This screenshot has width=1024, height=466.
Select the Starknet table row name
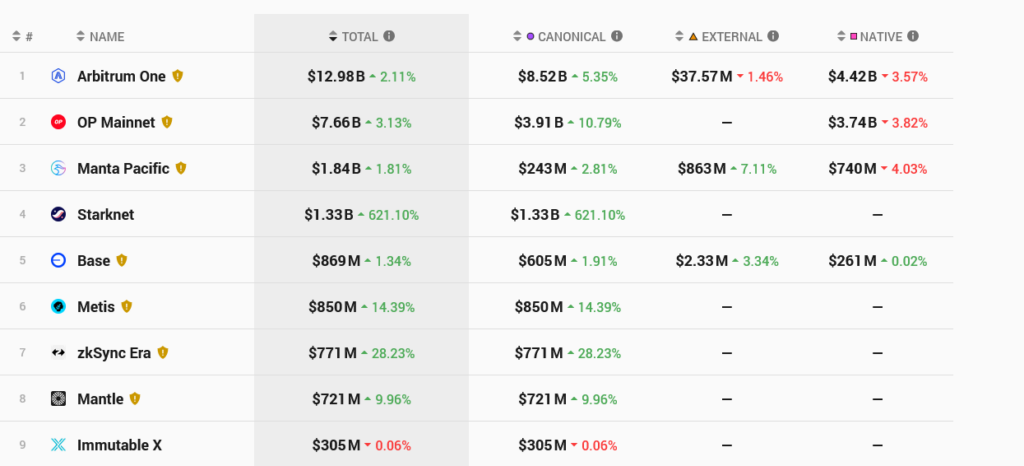coord(106,215)
